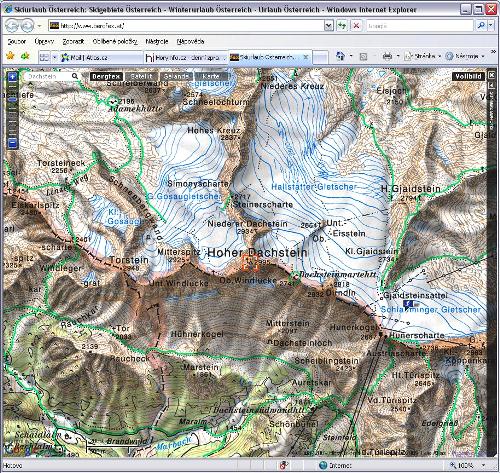Click the browser search box

click(419, 26)
